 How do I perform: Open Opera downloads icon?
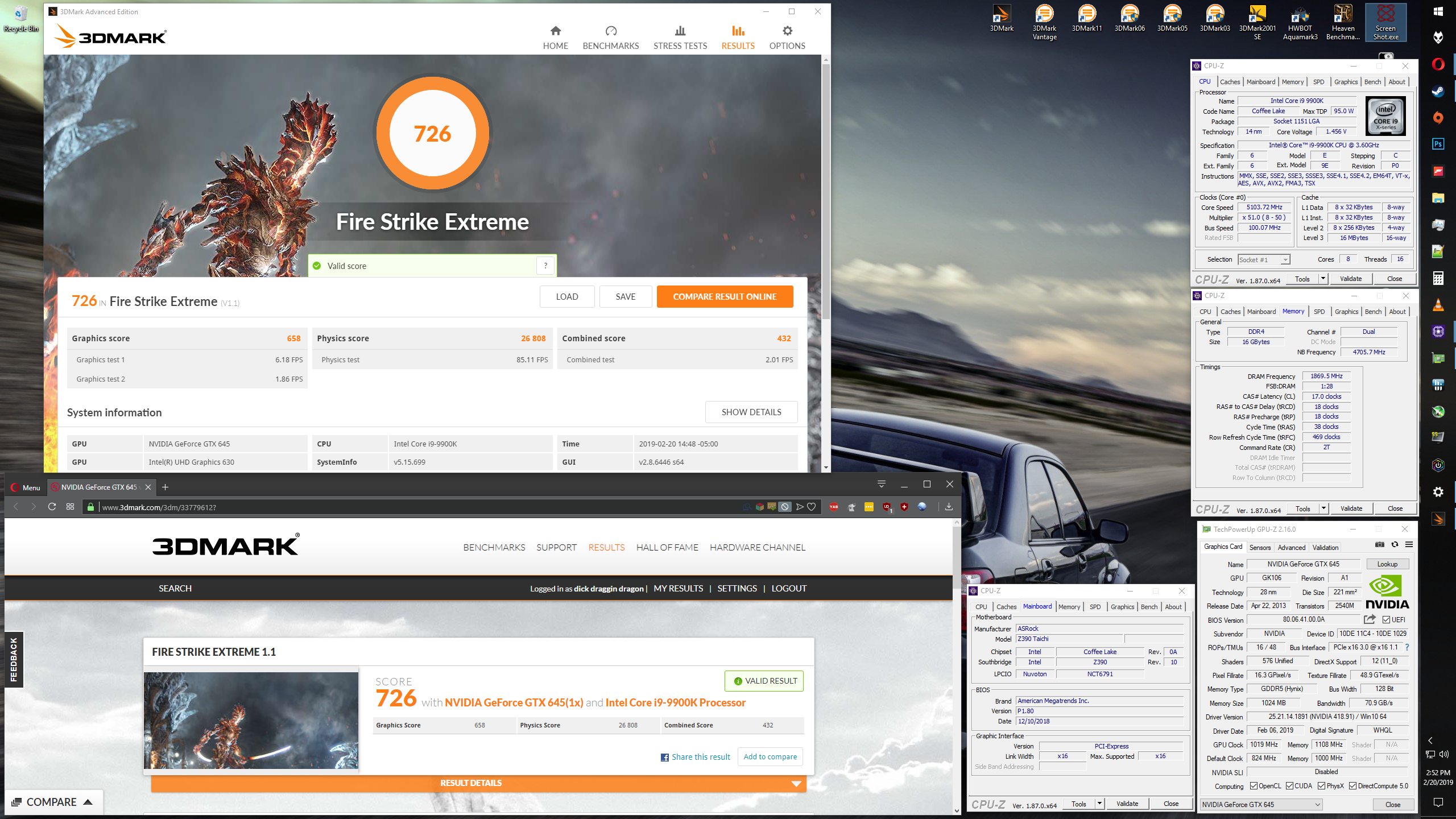pos(949,507)
